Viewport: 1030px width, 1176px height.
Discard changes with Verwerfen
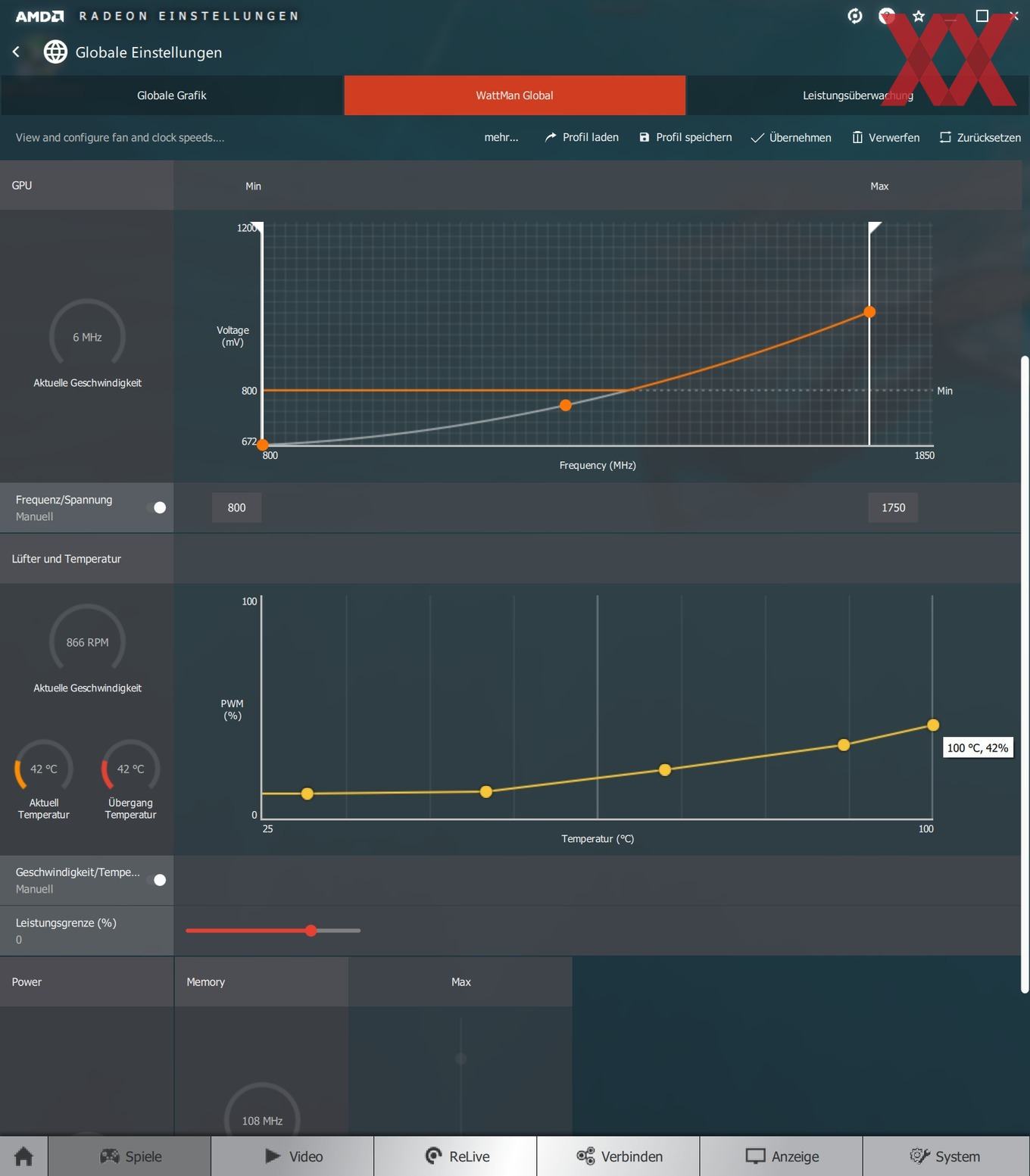pyautogui.click(x=885, y=137)
